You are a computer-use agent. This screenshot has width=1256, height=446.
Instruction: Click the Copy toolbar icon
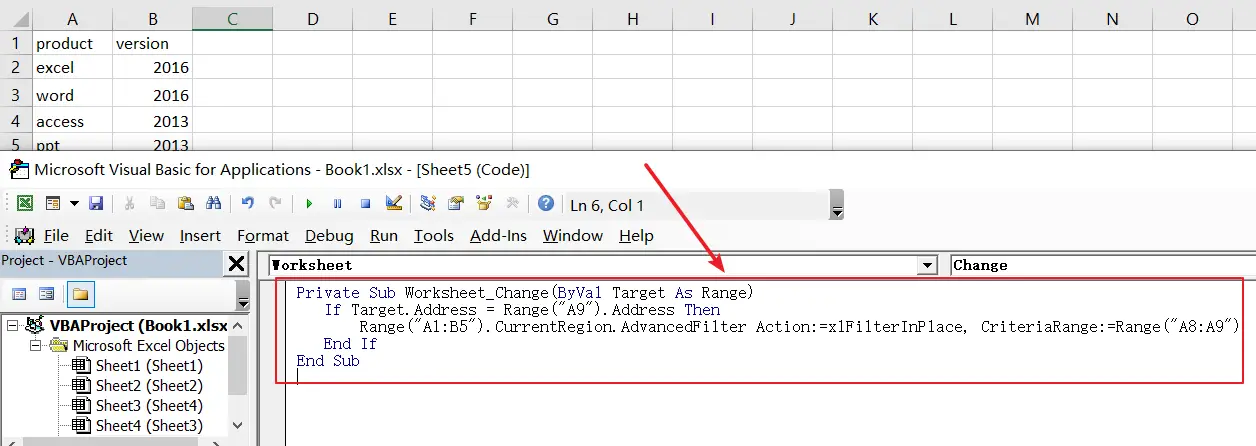(x=157, y=203)
